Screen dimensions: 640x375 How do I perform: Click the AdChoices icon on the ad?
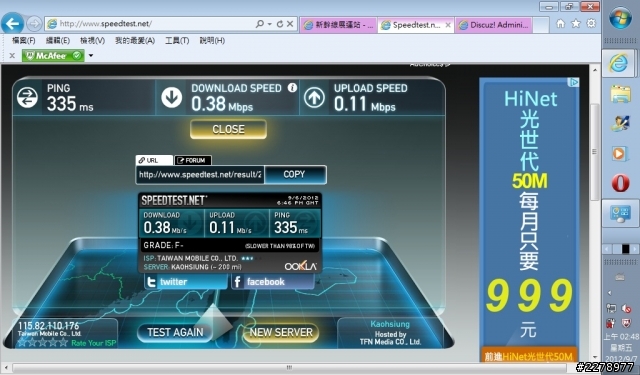click(x=574, y=82)
